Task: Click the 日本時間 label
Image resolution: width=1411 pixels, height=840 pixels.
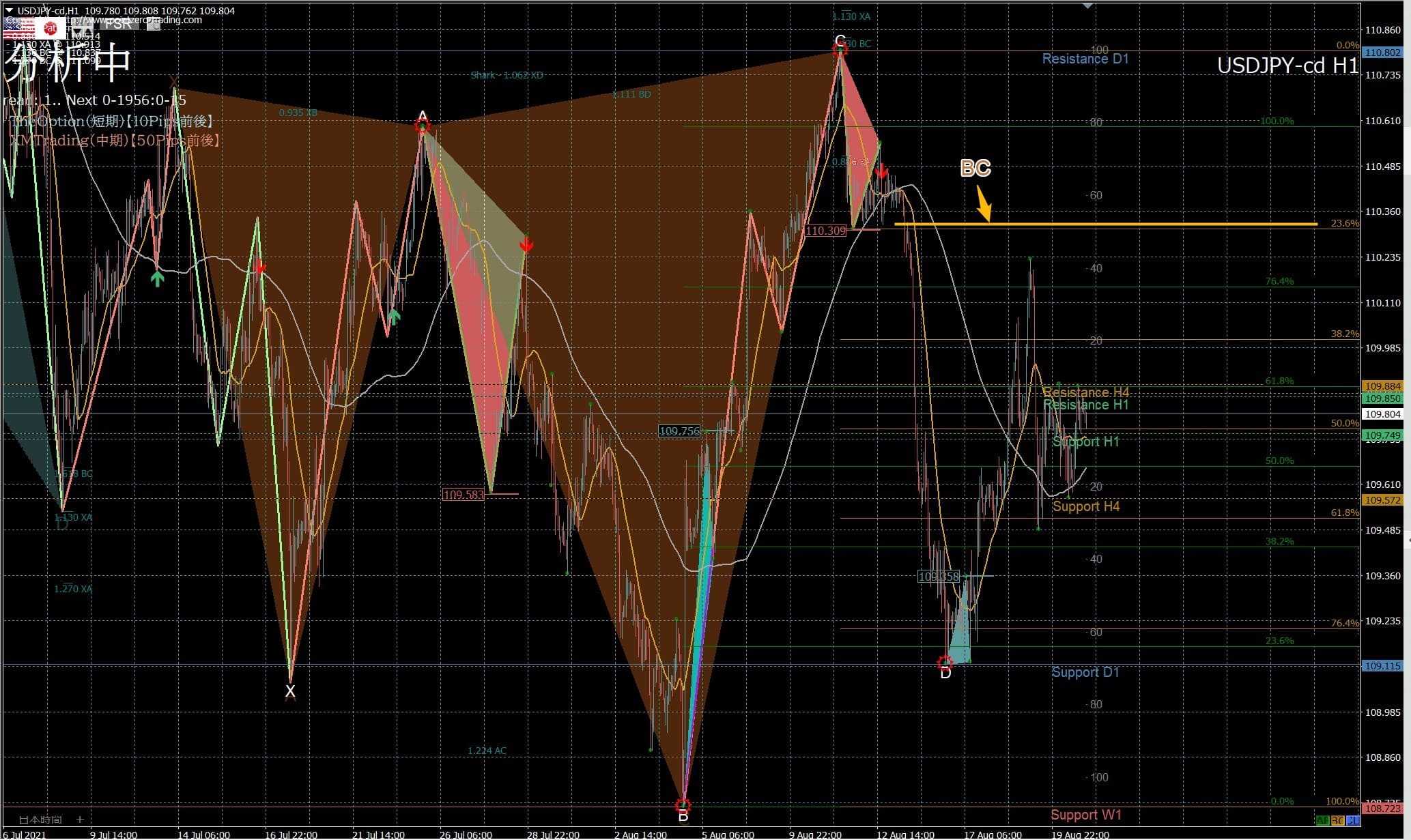Action: [40, 820]
